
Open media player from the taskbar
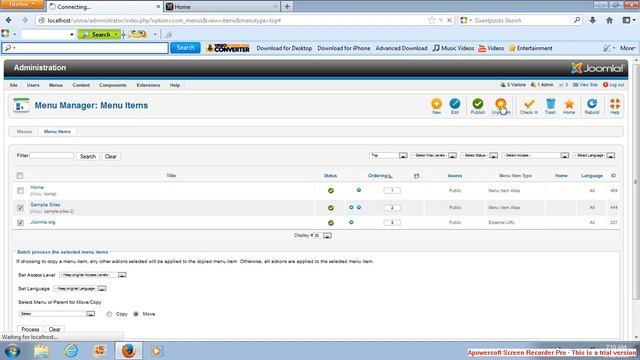[x=157, y=351]
